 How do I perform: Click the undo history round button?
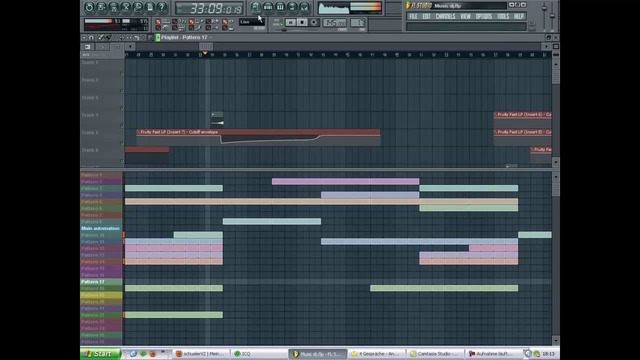[89, 7]
